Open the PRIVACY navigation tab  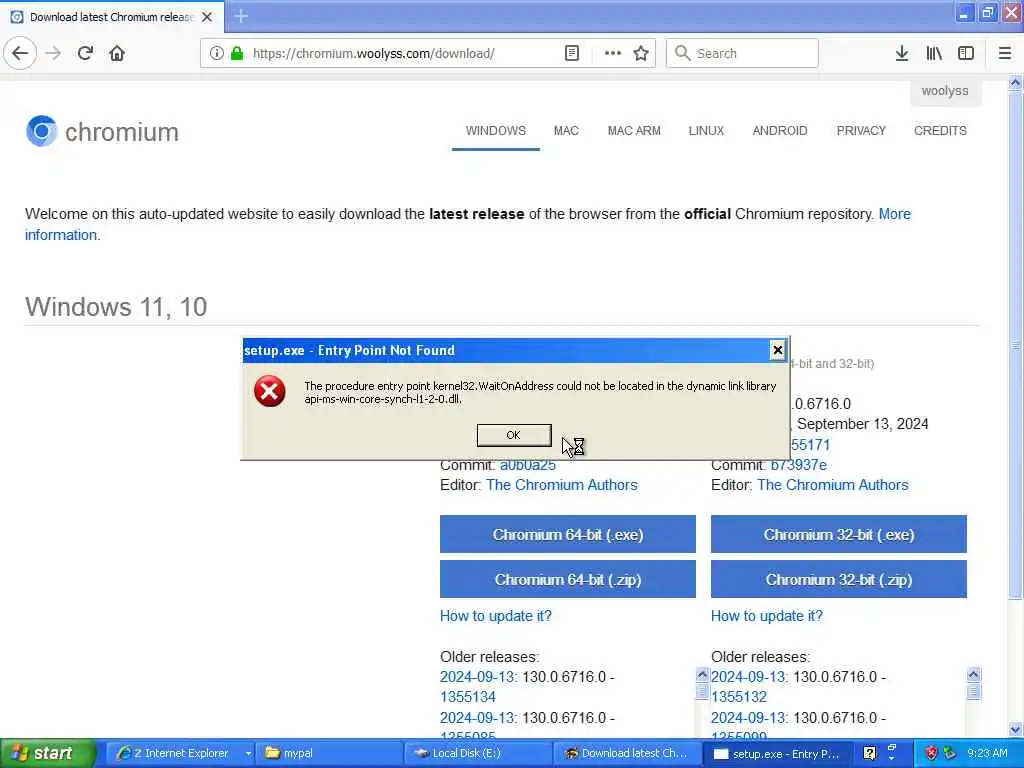pos(861,131)
